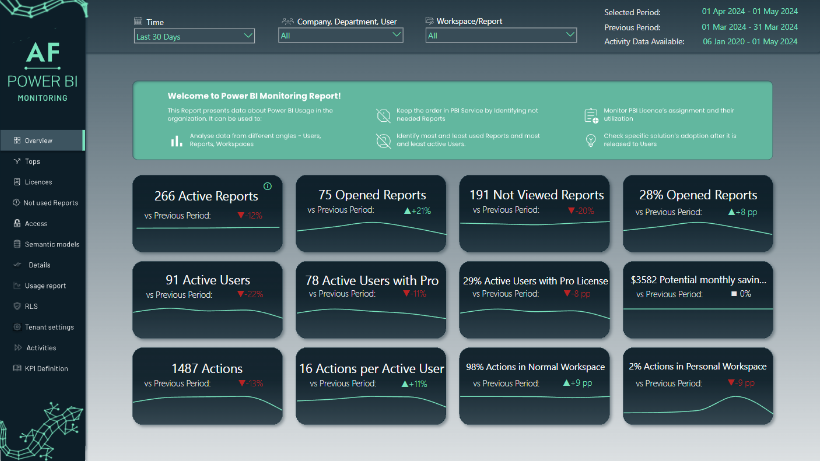Click the Tenant settings gear icon
821x461 pixels.
17,327
